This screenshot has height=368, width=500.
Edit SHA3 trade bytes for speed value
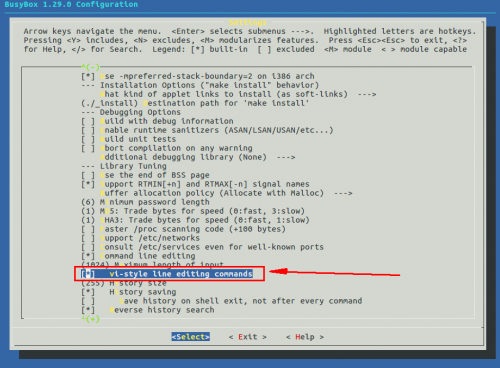tap(195, 220)
